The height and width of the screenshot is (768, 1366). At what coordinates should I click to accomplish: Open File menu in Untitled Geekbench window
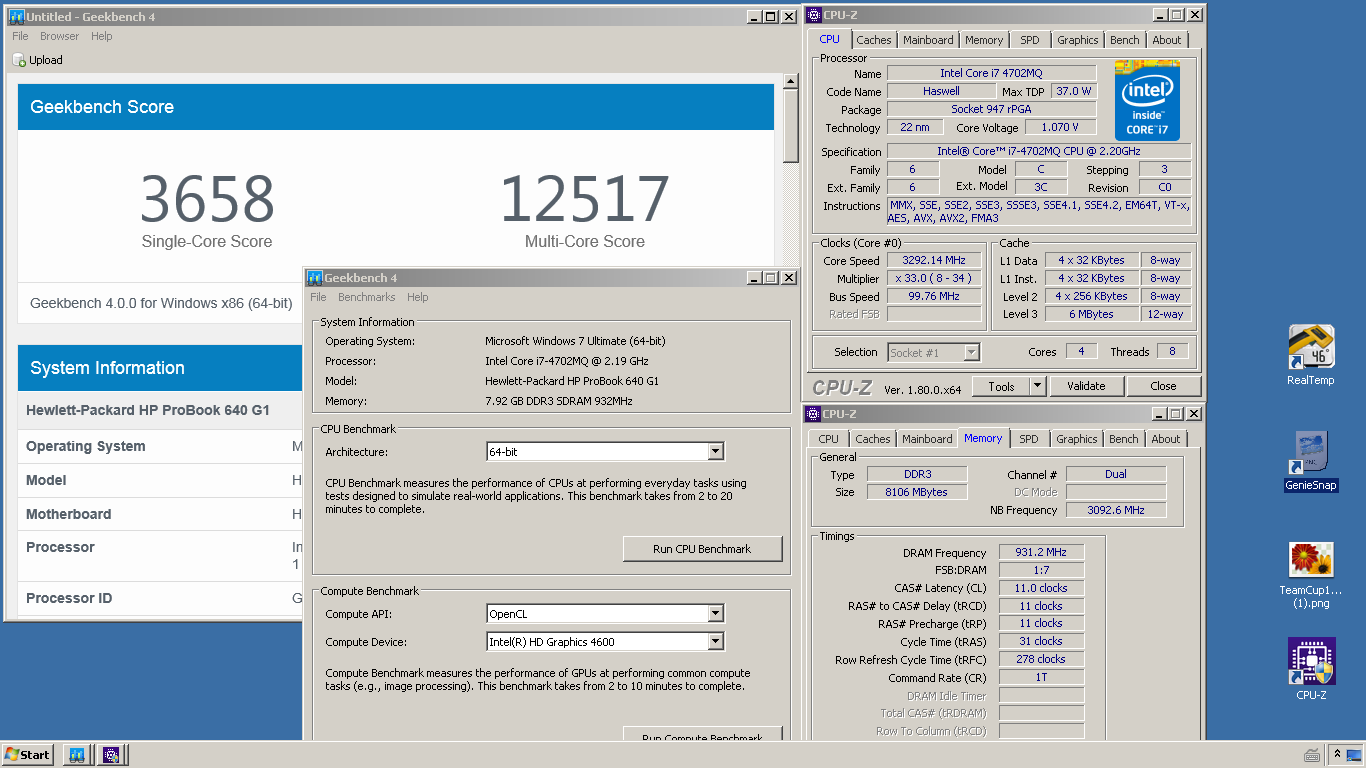pos(20,36)
